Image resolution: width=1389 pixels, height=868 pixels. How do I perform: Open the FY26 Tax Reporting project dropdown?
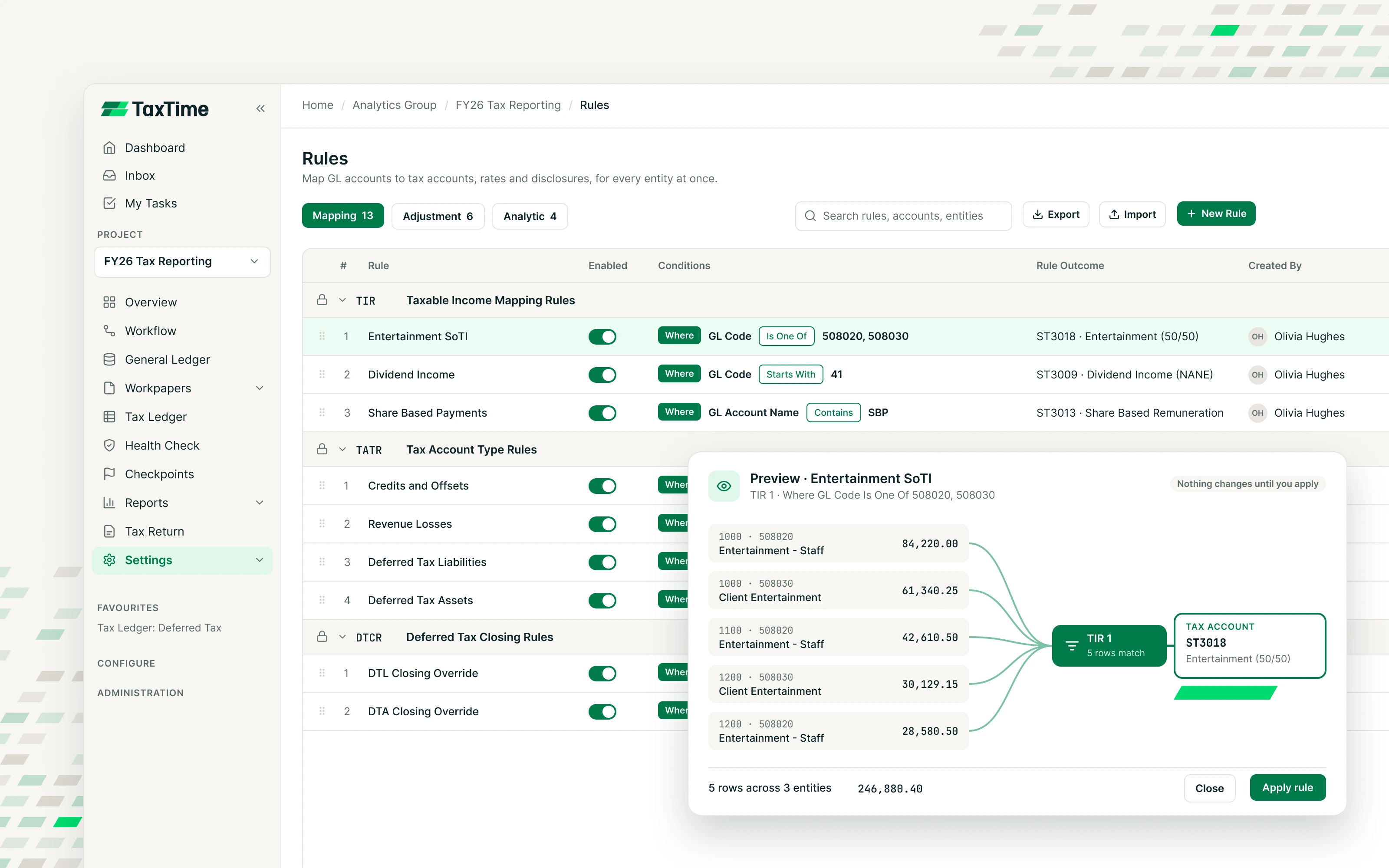coord(182,262)
